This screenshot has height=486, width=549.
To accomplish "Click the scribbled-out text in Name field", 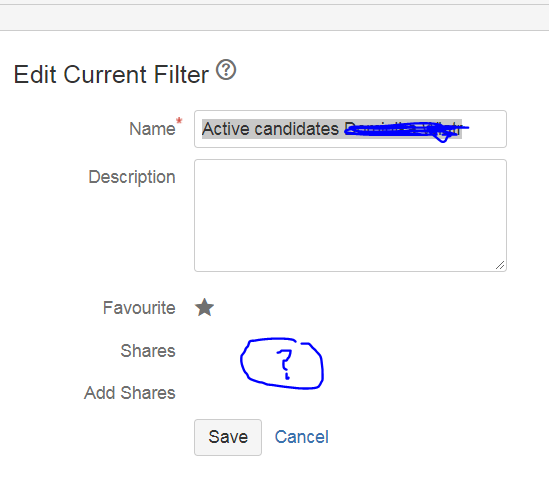I will [406, 130].
